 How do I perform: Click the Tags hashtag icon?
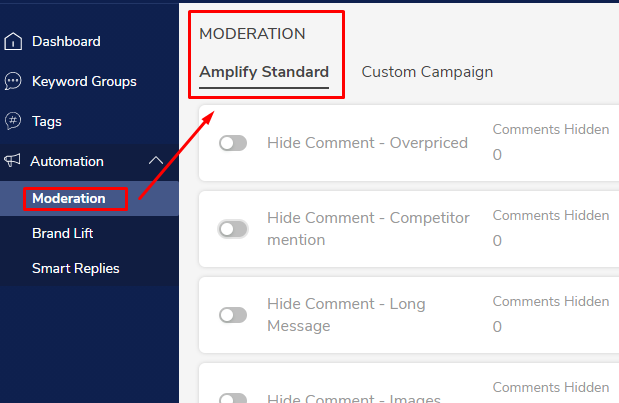pos(13,121)
